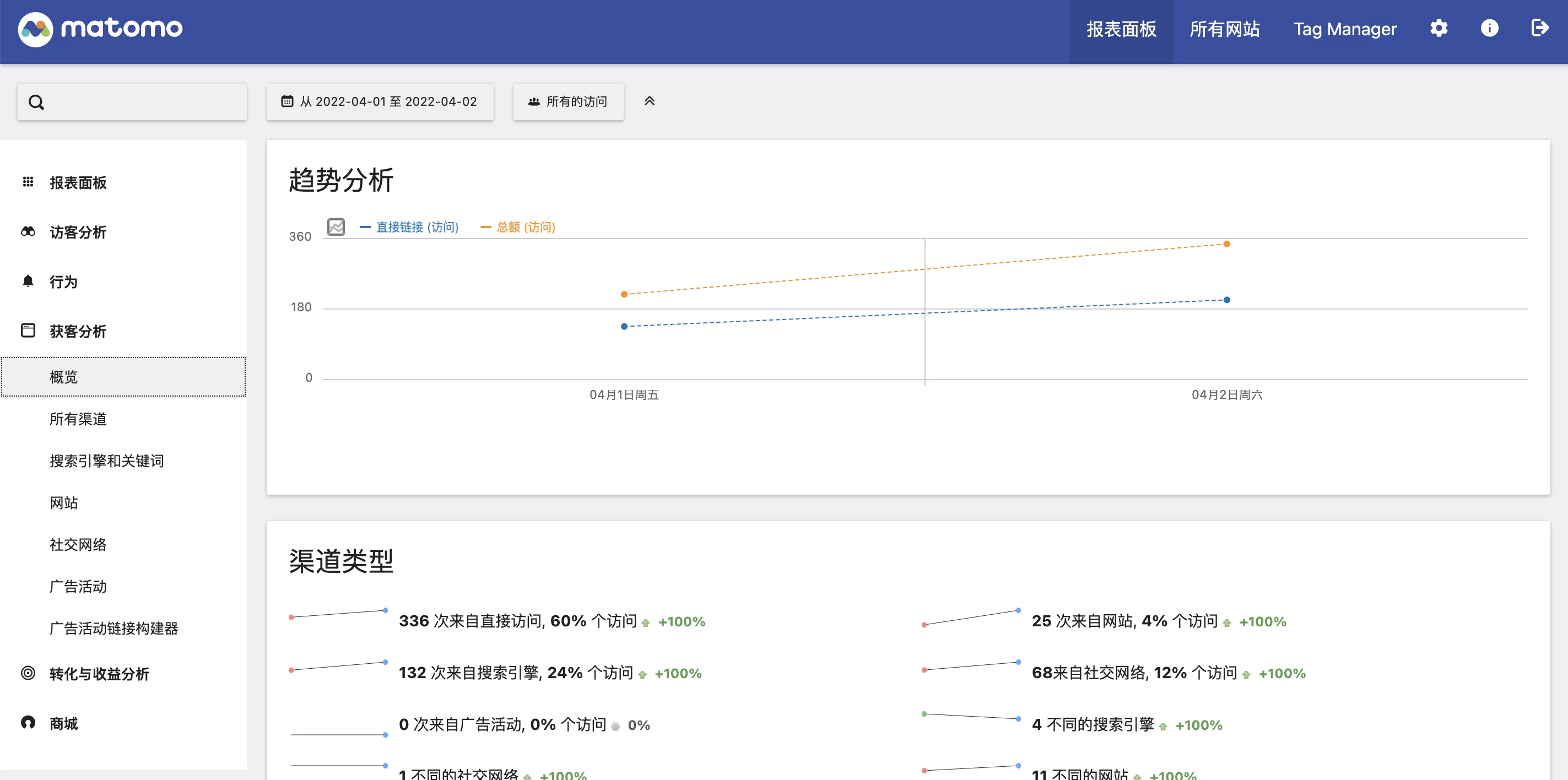Select the 访客分析 binoculars icon in sidebar

28,232
